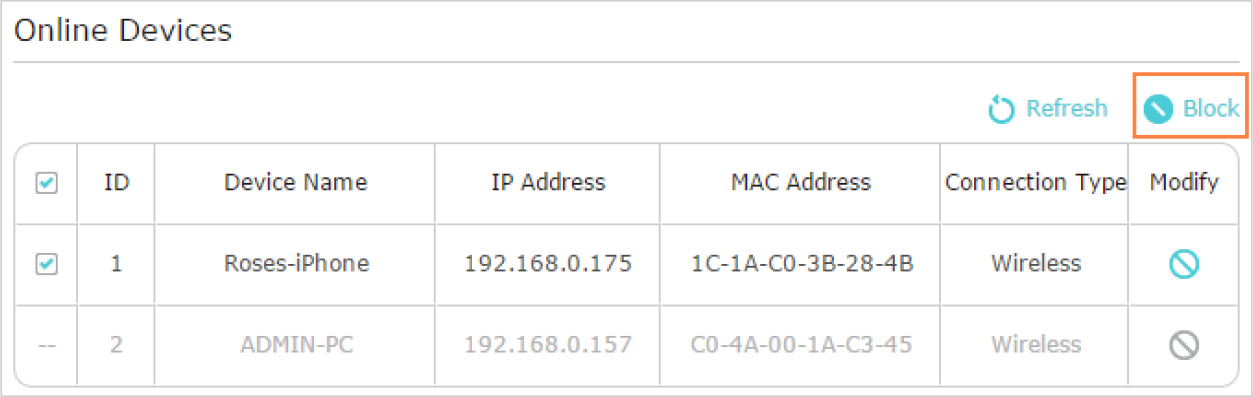Click the Device Name column header
Image resolution: width=1253 pixels, height=397 pixels.
coord(295,182)
